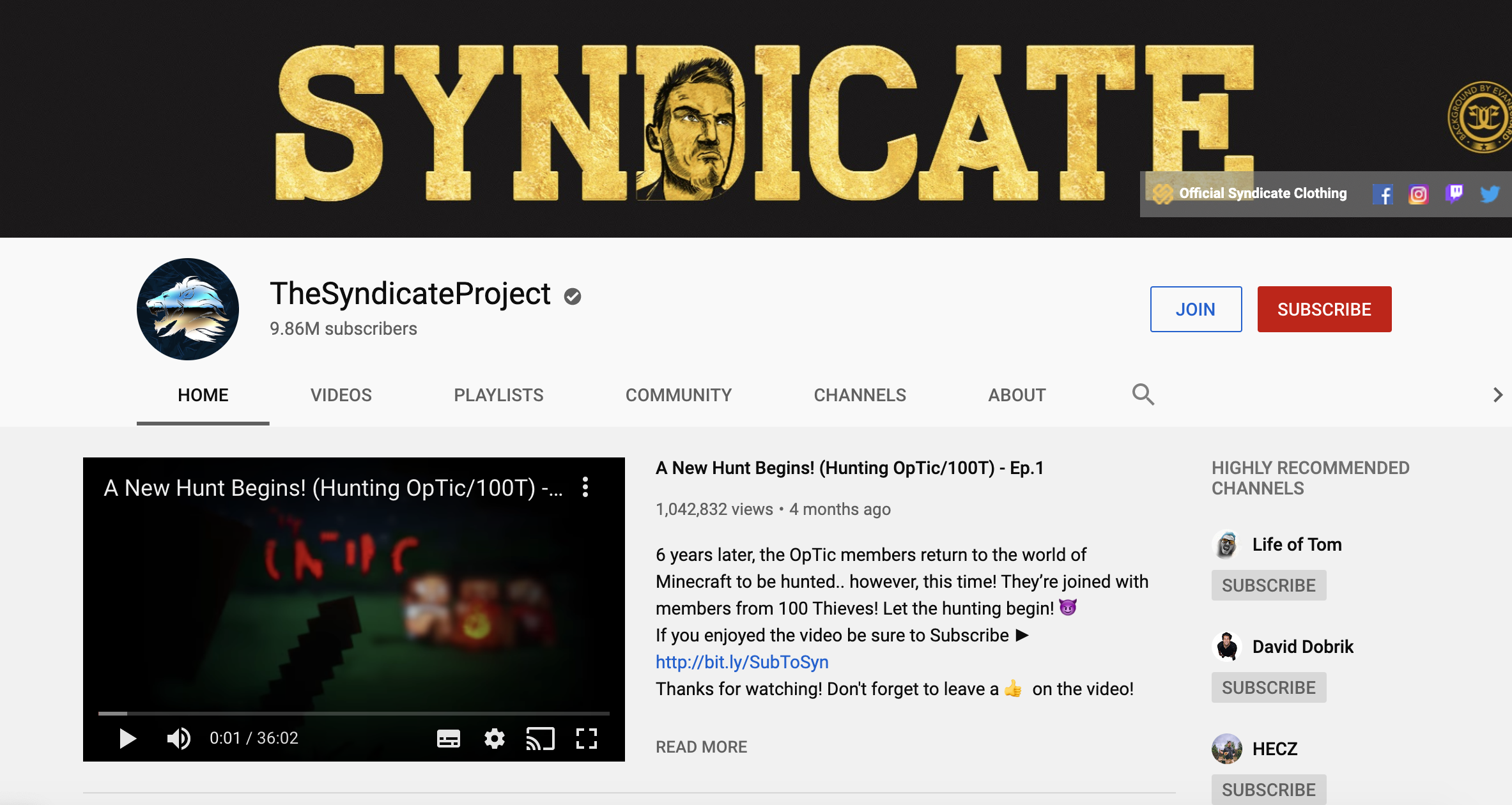Click the David Dobrik avatar
1512x805 pixels.
click(x=1227, y=647)
